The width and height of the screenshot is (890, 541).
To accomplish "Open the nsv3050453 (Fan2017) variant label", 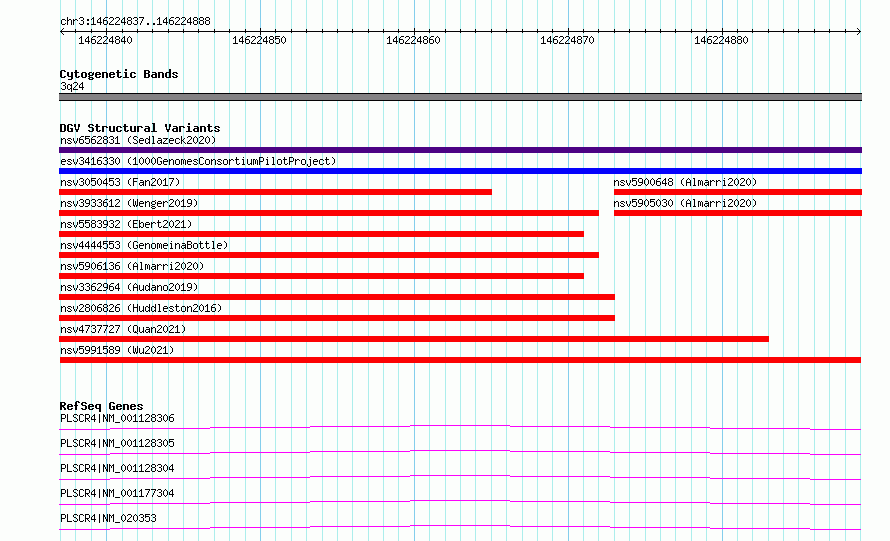I will 120,182.
